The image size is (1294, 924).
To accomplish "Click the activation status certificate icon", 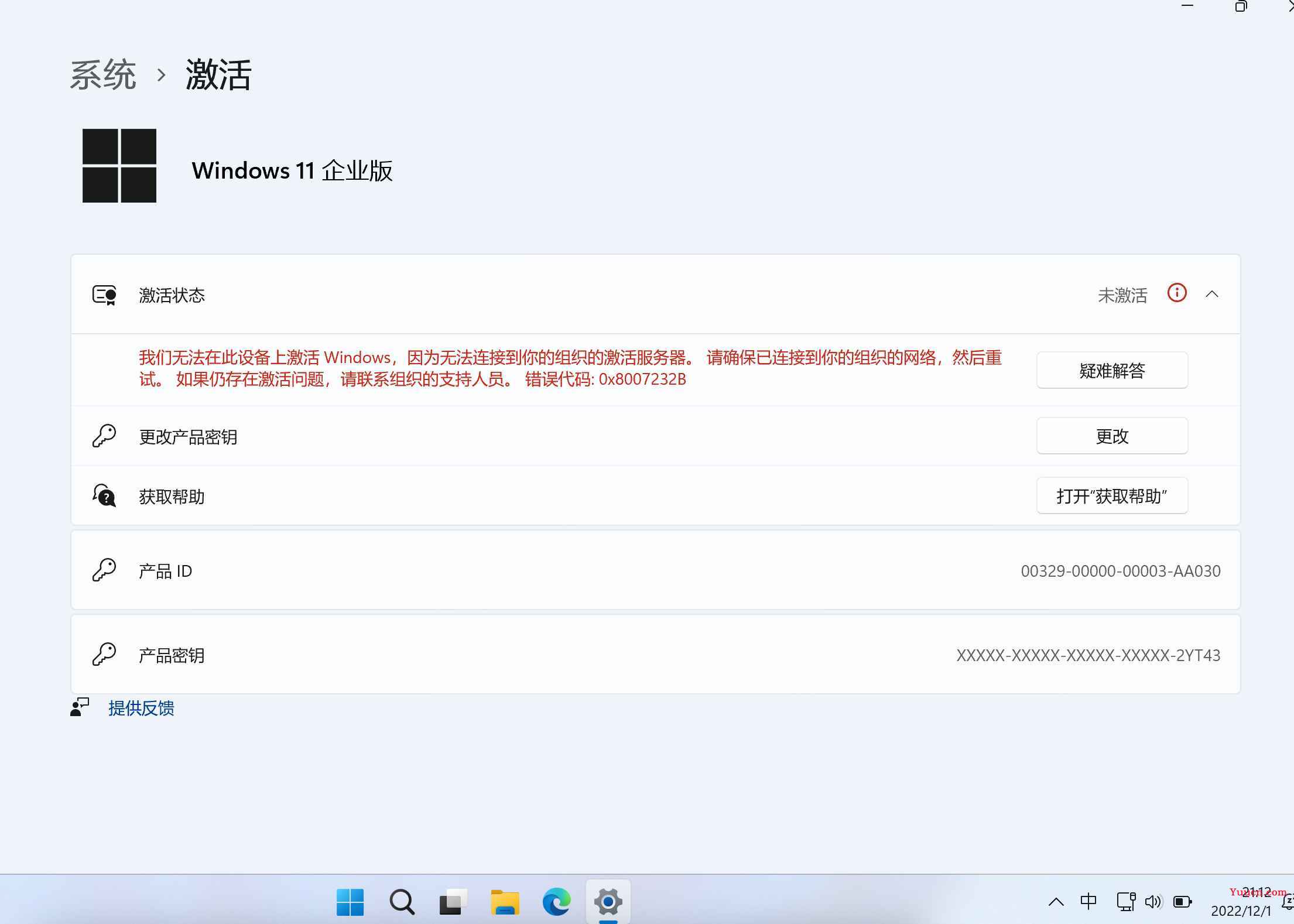I will point(104,295).
